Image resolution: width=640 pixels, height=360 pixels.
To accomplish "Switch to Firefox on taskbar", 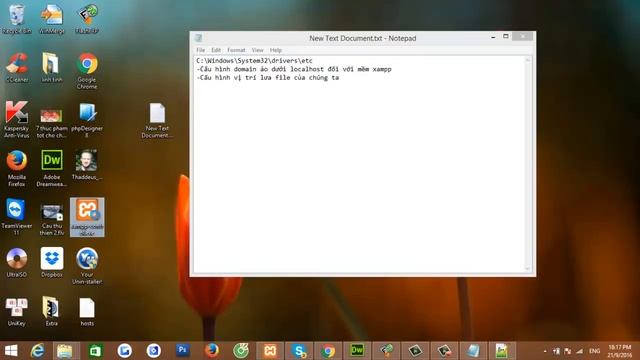I will 212,350.
